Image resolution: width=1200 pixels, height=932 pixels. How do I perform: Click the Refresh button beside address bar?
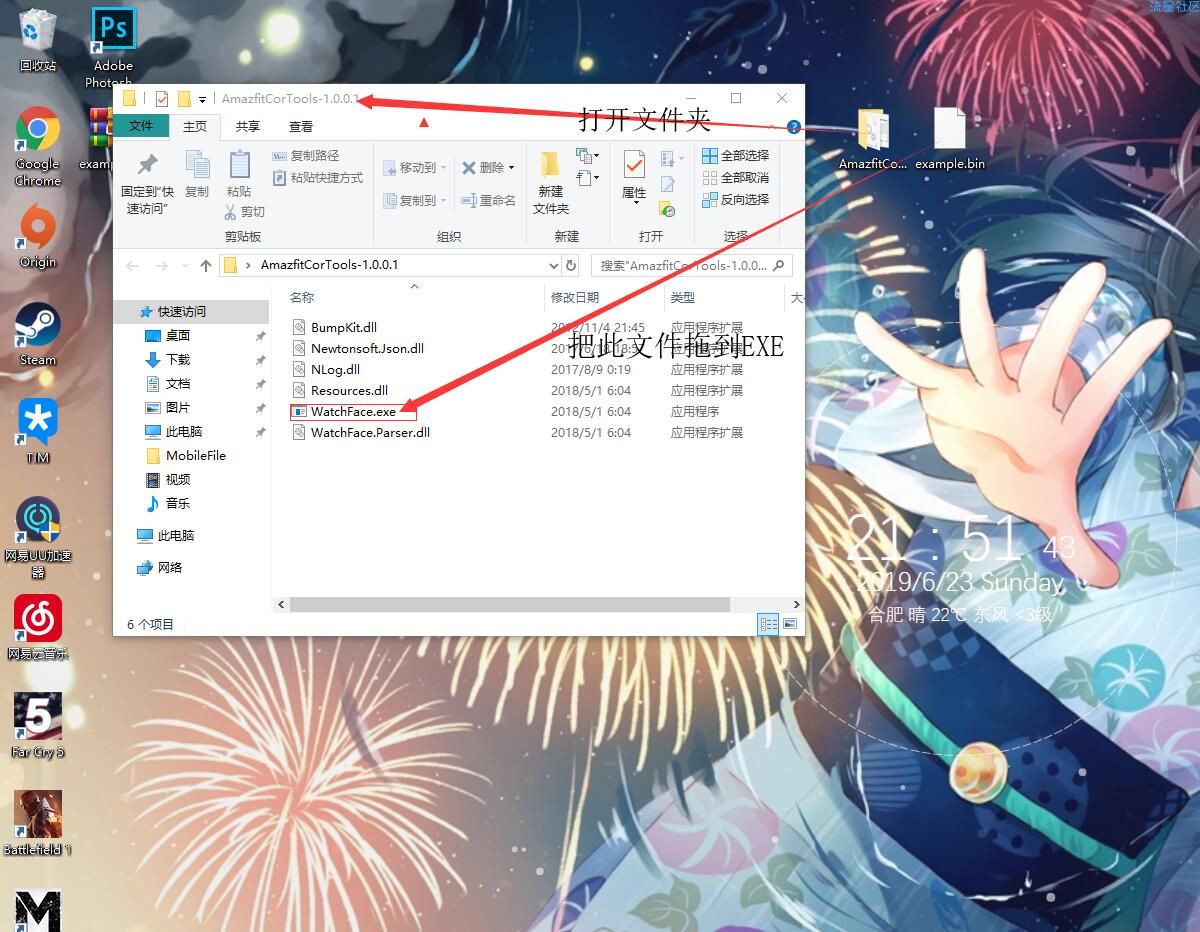(571, 265)
